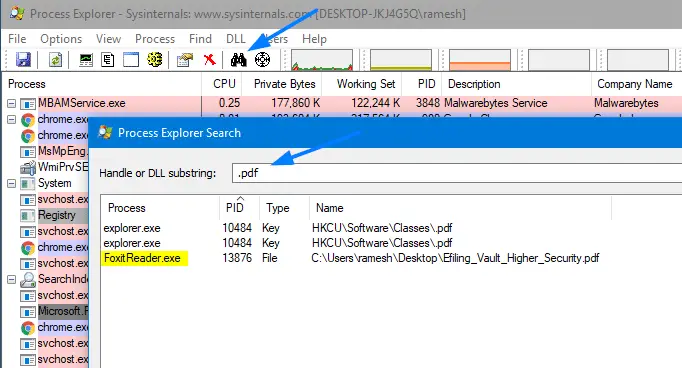Screen dimensions: 682x368
Task: Click the Handle or DLL substring field
Action: (457, 173)
